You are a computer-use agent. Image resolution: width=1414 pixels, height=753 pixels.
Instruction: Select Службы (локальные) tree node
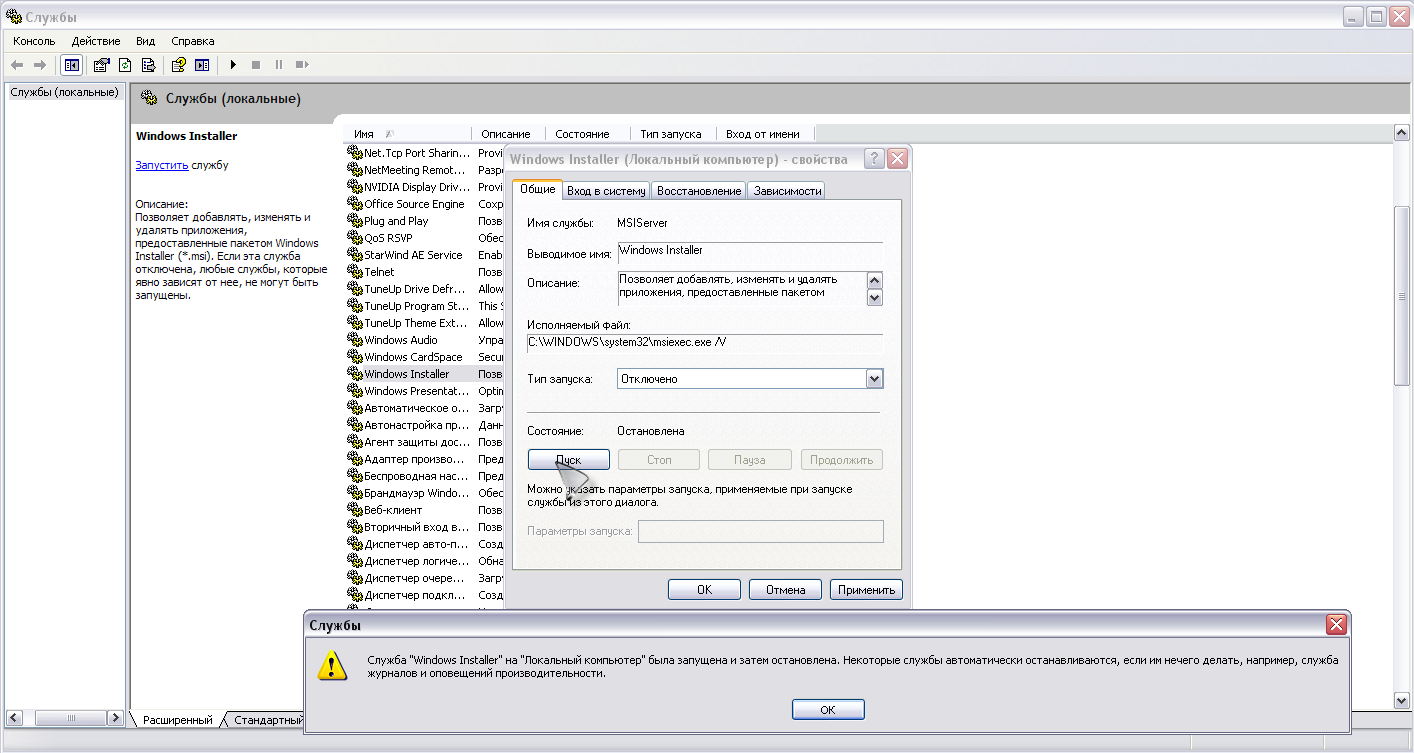[64, 92]
